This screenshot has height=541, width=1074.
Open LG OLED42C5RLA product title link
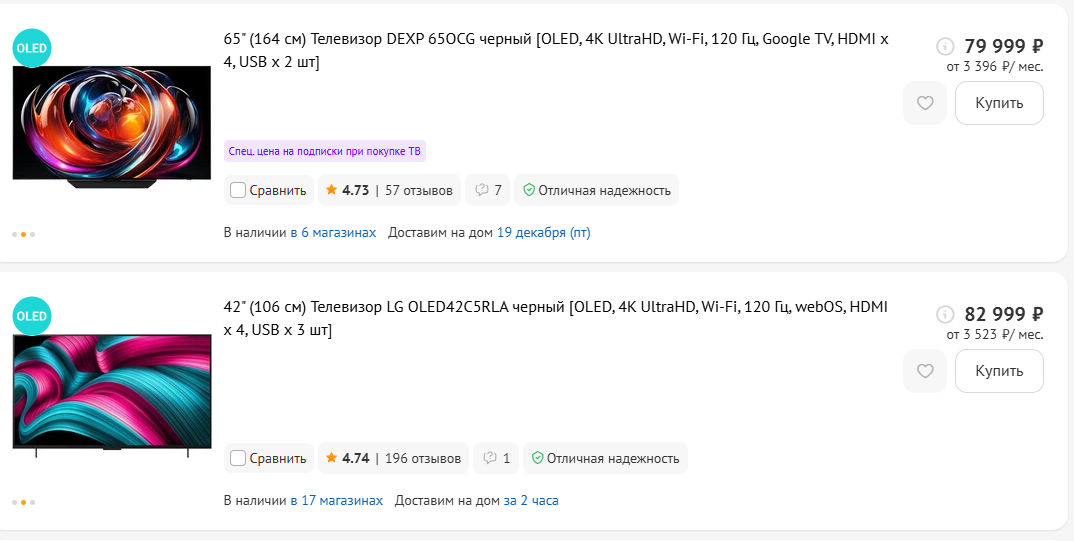[555, 318]
